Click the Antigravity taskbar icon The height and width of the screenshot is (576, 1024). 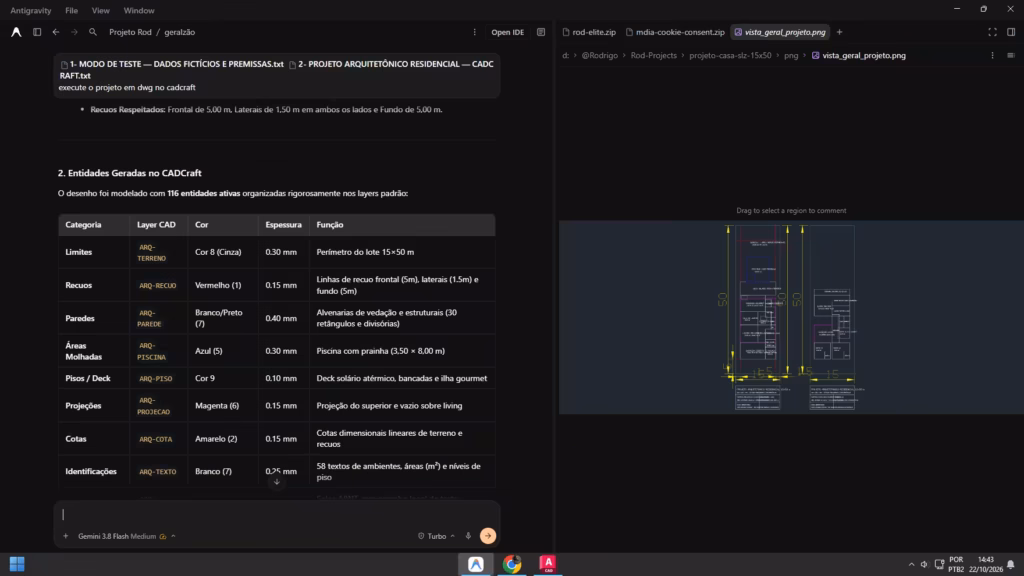point(475,564)
